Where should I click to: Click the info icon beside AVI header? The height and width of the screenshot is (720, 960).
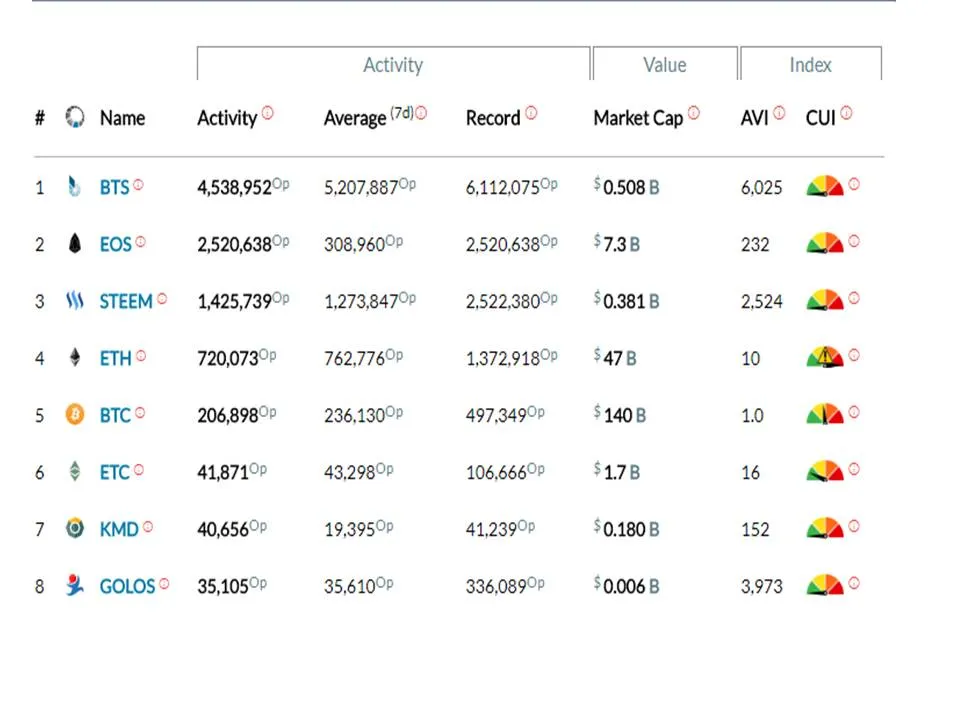(779, 113)
